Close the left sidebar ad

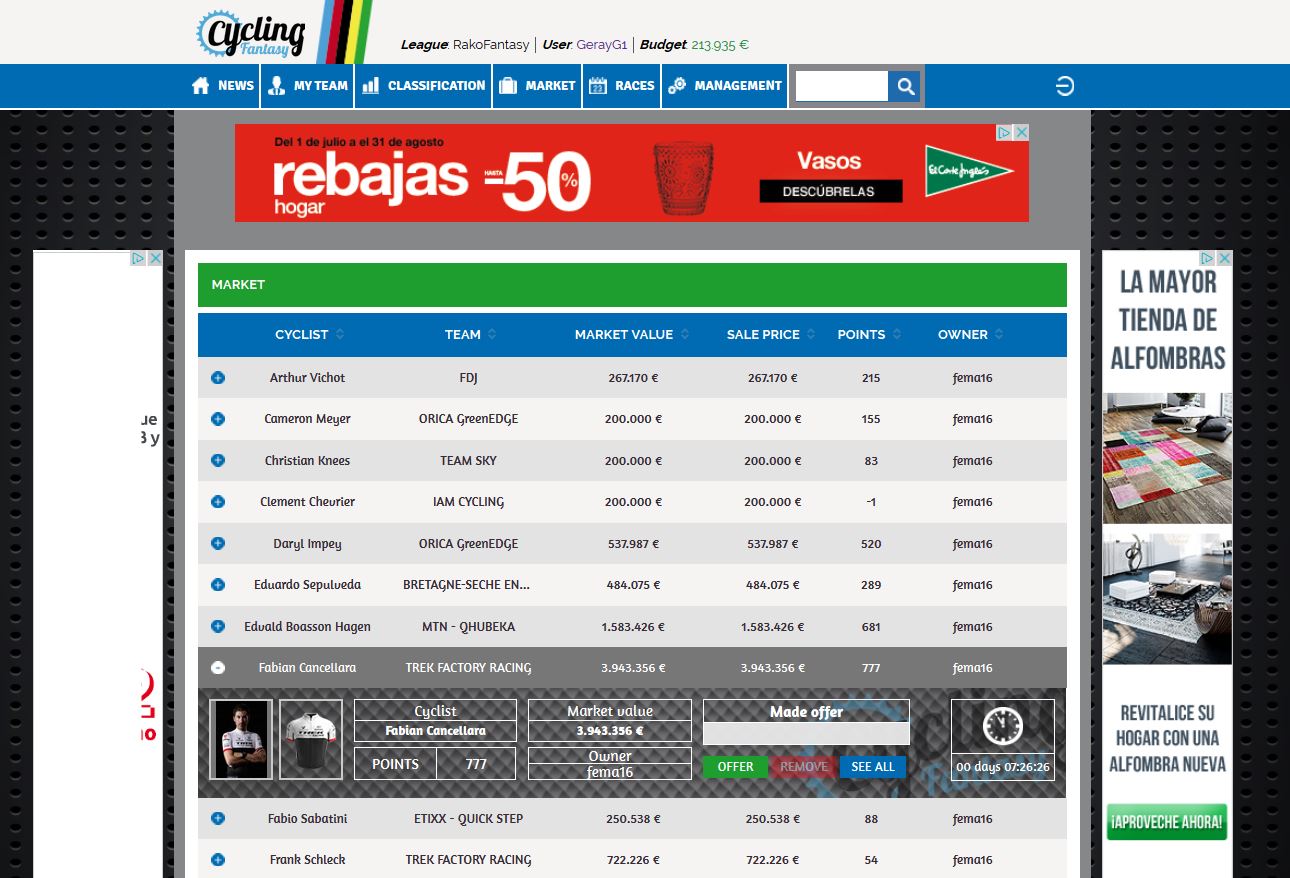pos(155,258)
